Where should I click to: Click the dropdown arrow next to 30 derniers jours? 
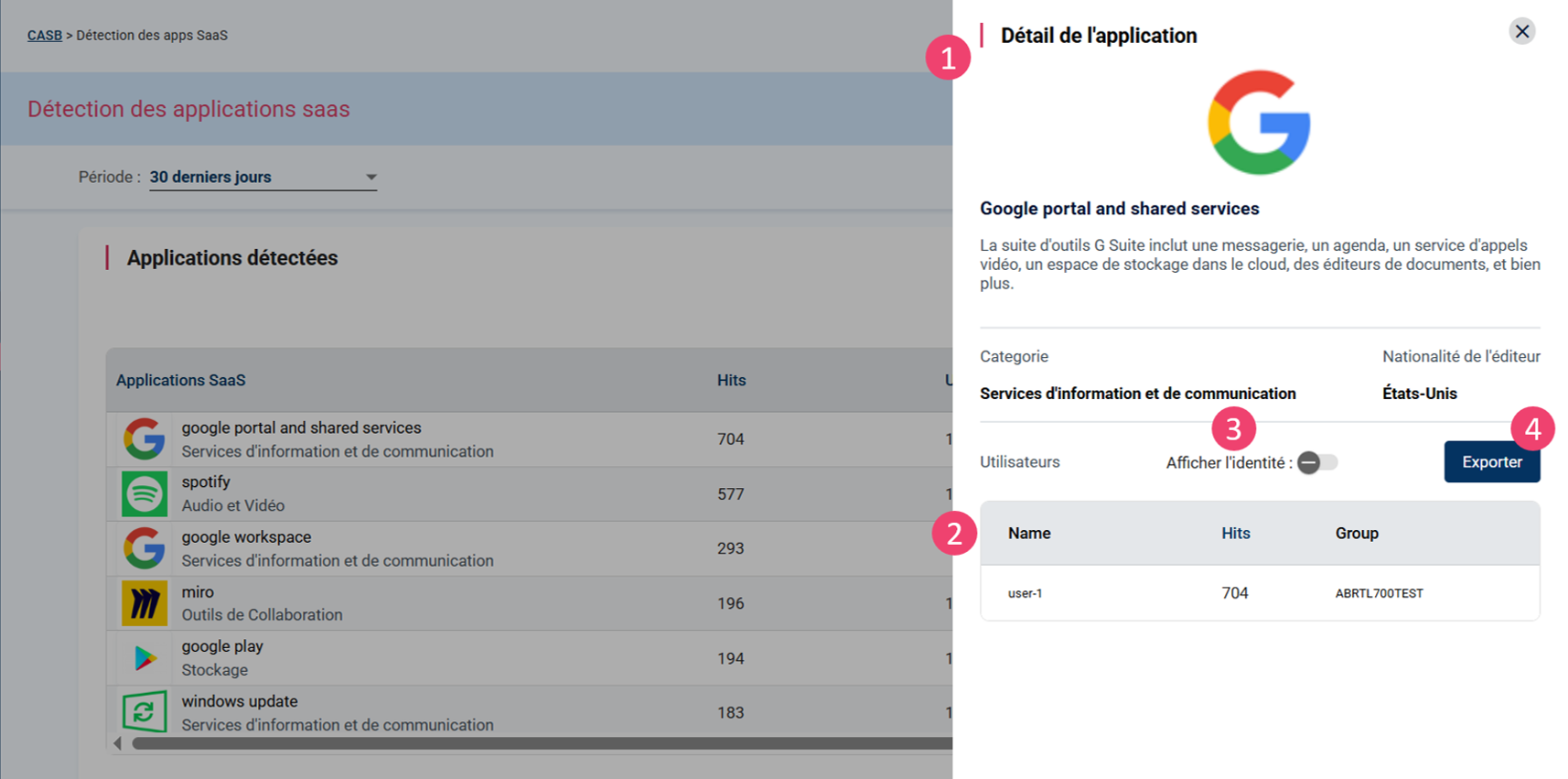point(371,178)
